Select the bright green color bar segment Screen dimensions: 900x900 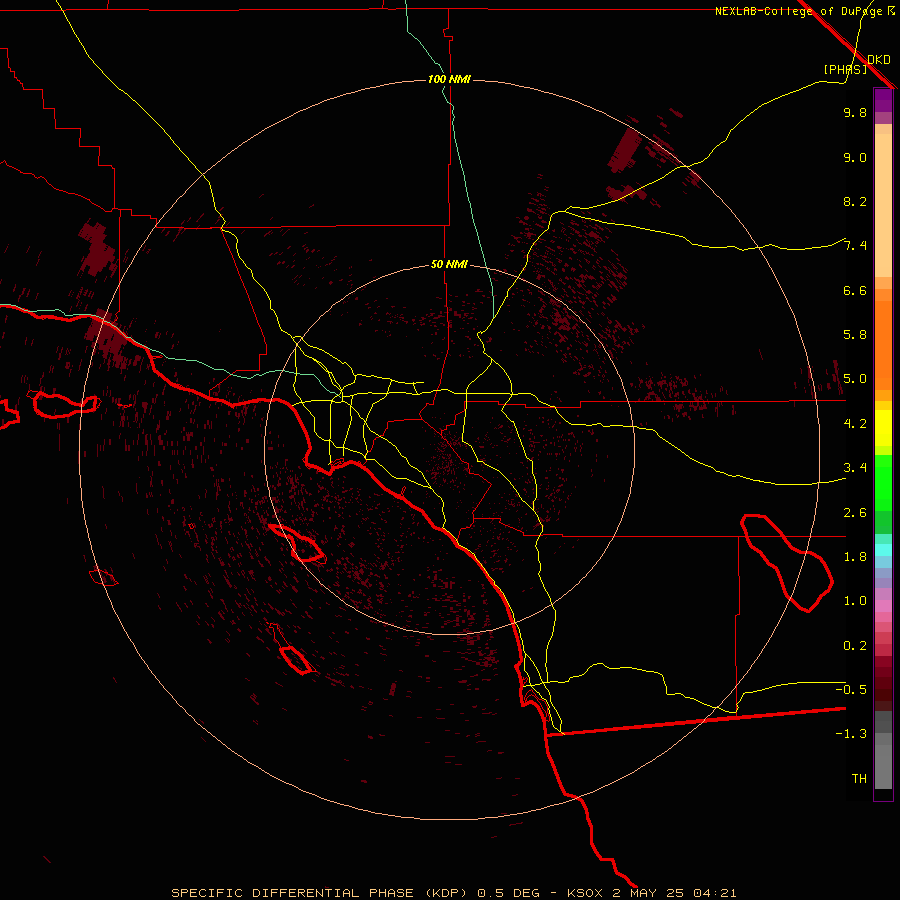click(883, 482)
